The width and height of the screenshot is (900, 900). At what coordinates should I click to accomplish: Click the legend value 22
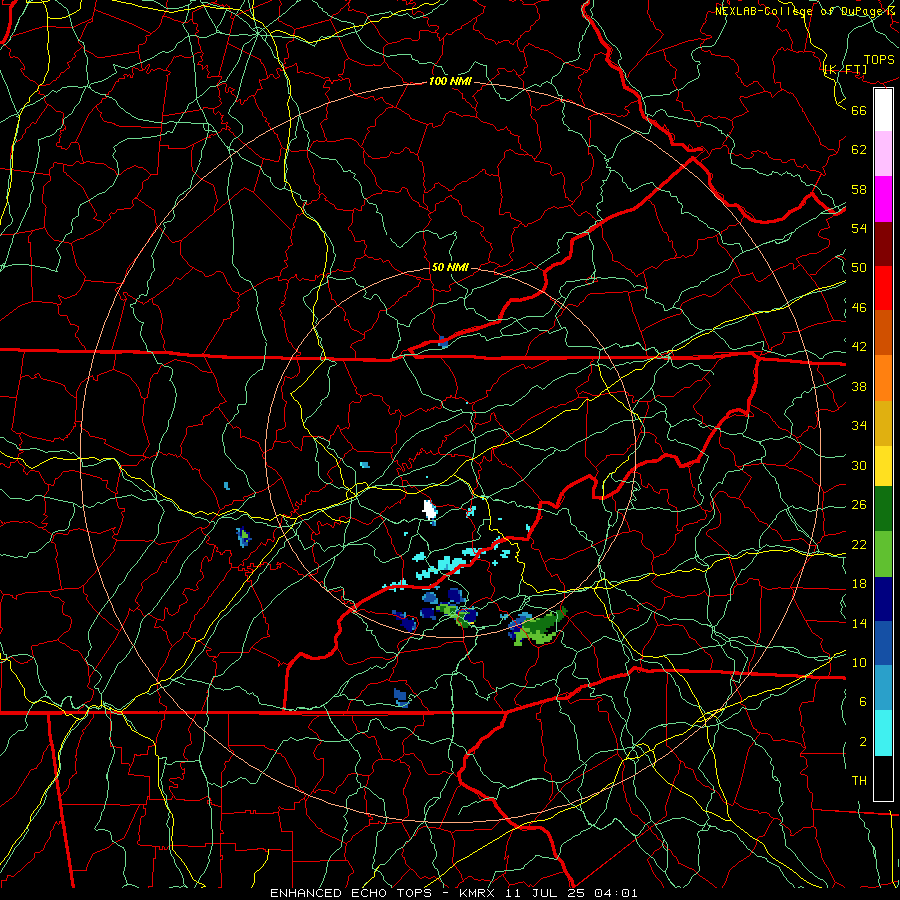(859, 544)
